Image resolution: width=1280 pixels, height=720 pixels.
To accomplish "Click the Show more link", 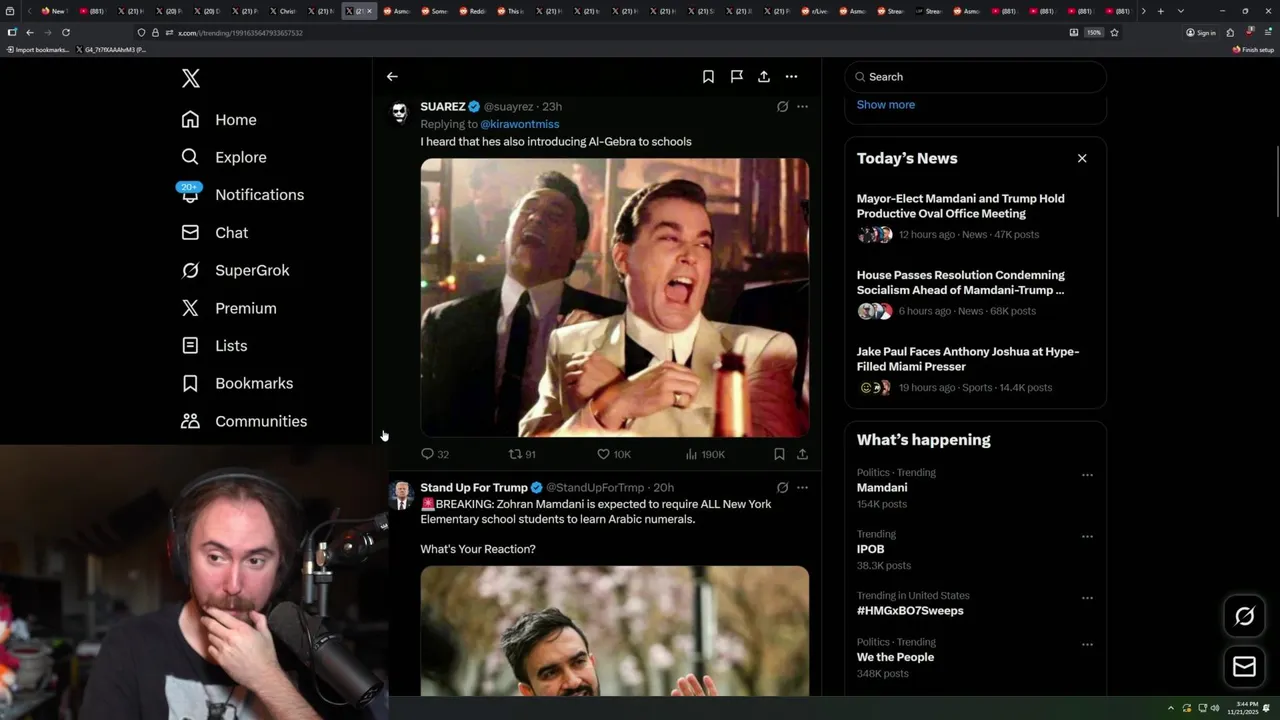I will (885, 105).
